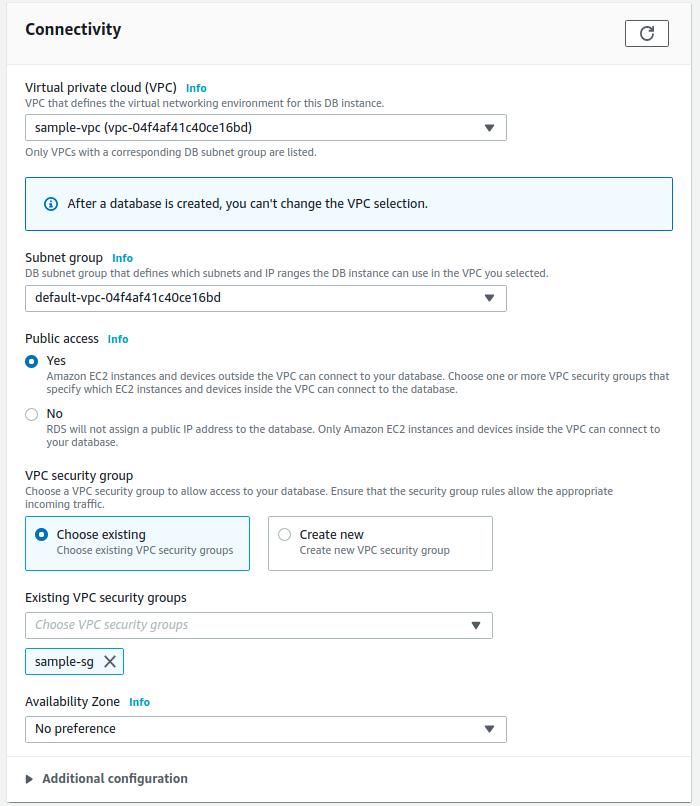Expand the Additional configuration section
This screenshot has width=700, height=806.
point(114,779)
